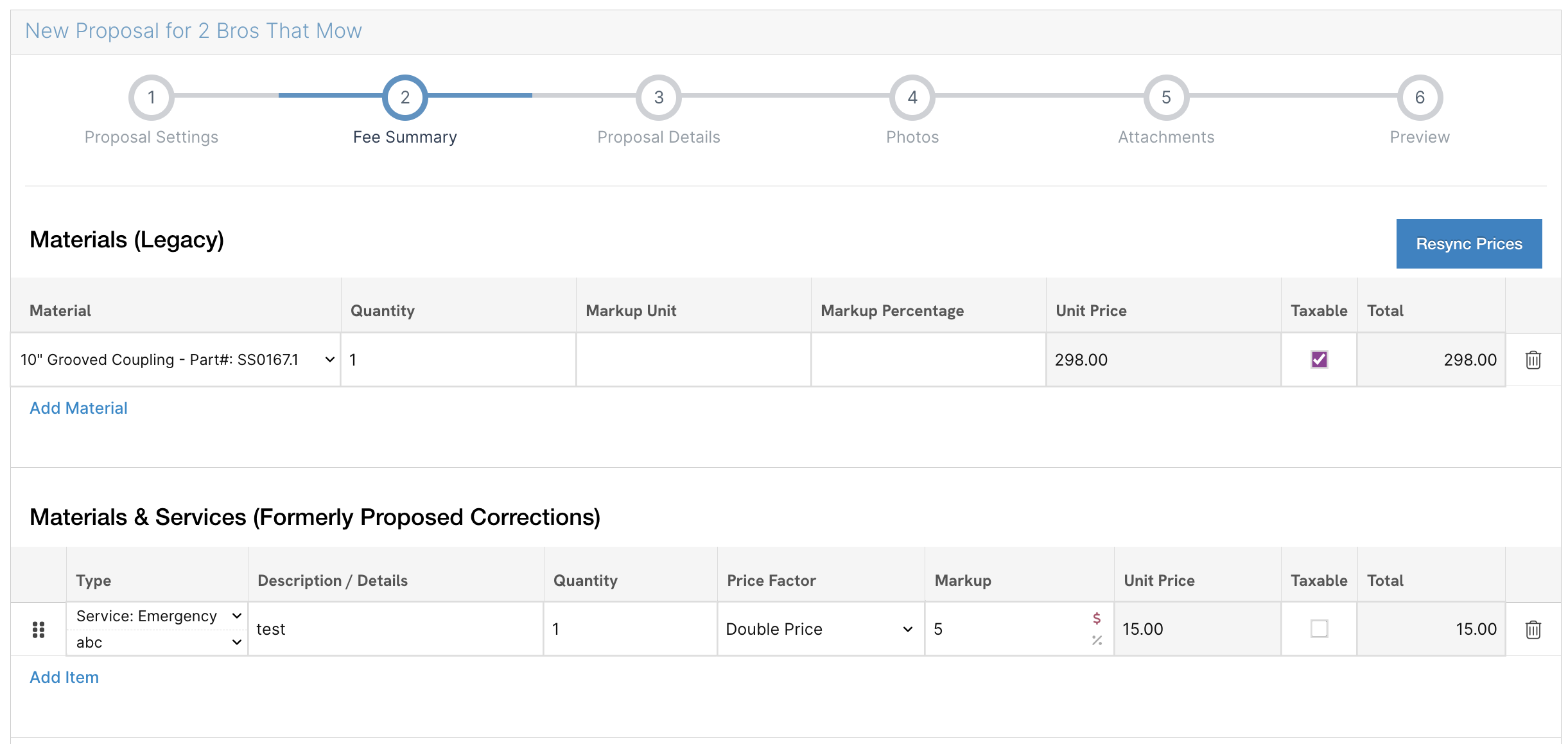Click the Materials & Services section heading
Viewport: 1568px width, 744px height.
point(315,517)
